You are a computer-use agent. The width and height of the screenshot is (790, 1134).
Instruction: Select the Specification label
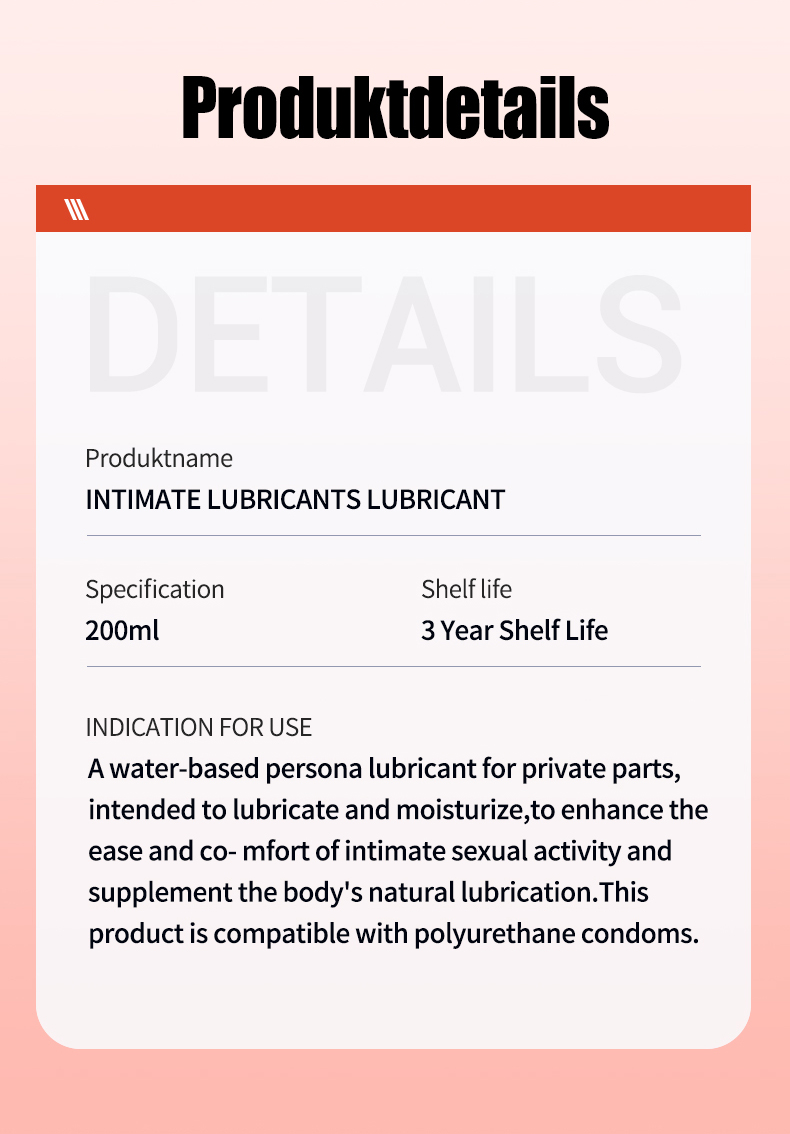155,589
